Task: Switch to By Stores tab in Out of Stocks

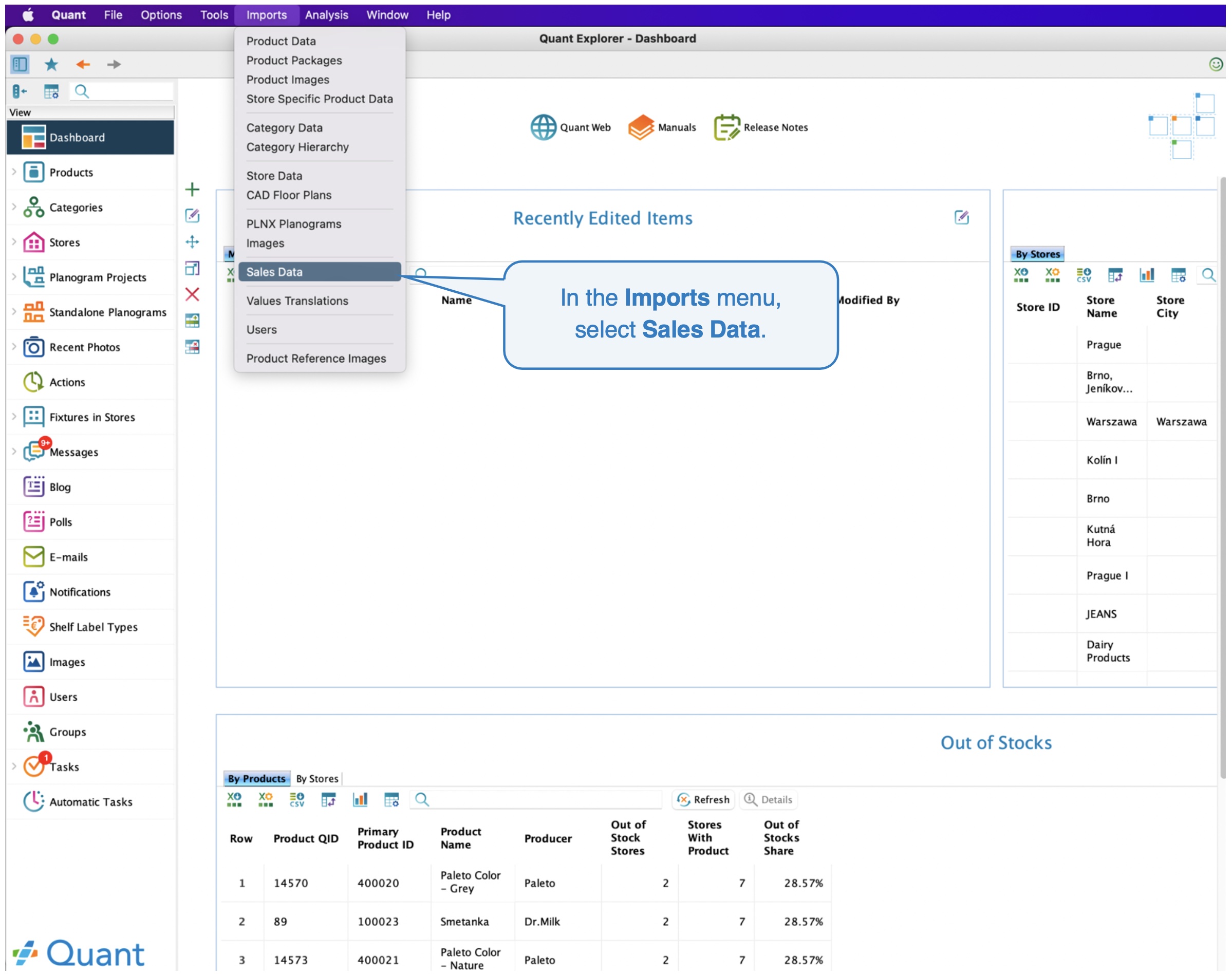Action: pos(317,778)
